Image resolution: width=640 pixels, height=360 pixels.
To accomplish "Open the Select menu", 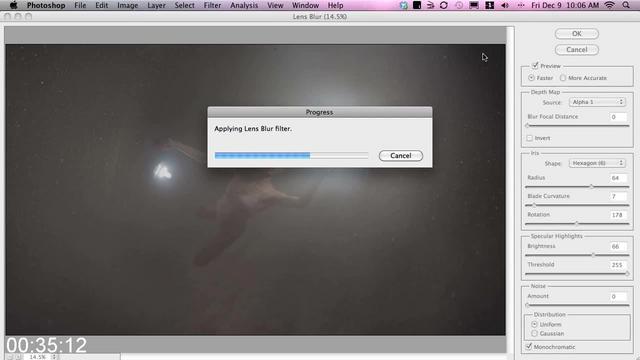I will click(184, 5).
